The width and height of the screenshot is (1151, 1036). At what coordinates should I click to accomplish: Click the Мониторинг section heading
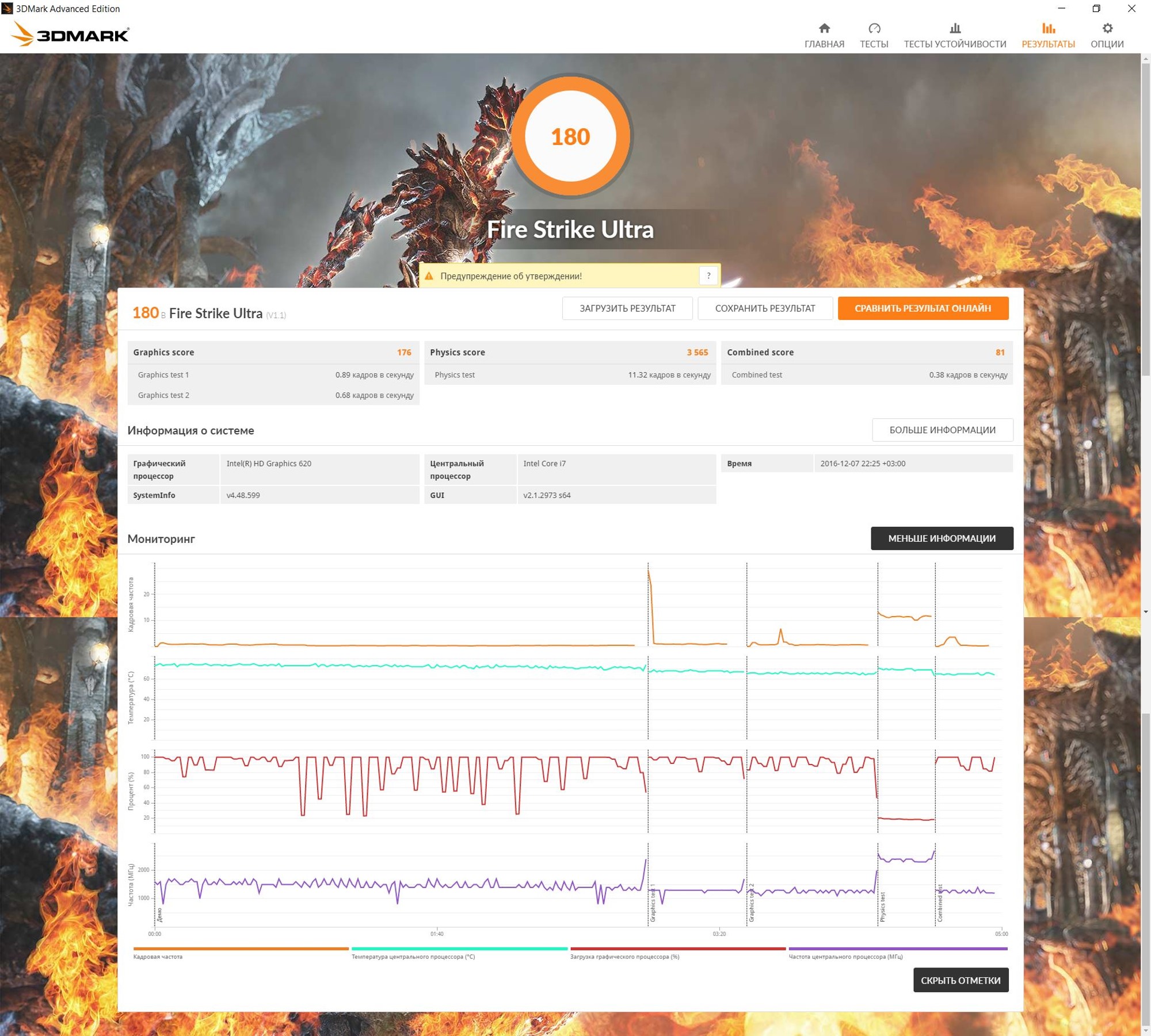tap(161, 539)
